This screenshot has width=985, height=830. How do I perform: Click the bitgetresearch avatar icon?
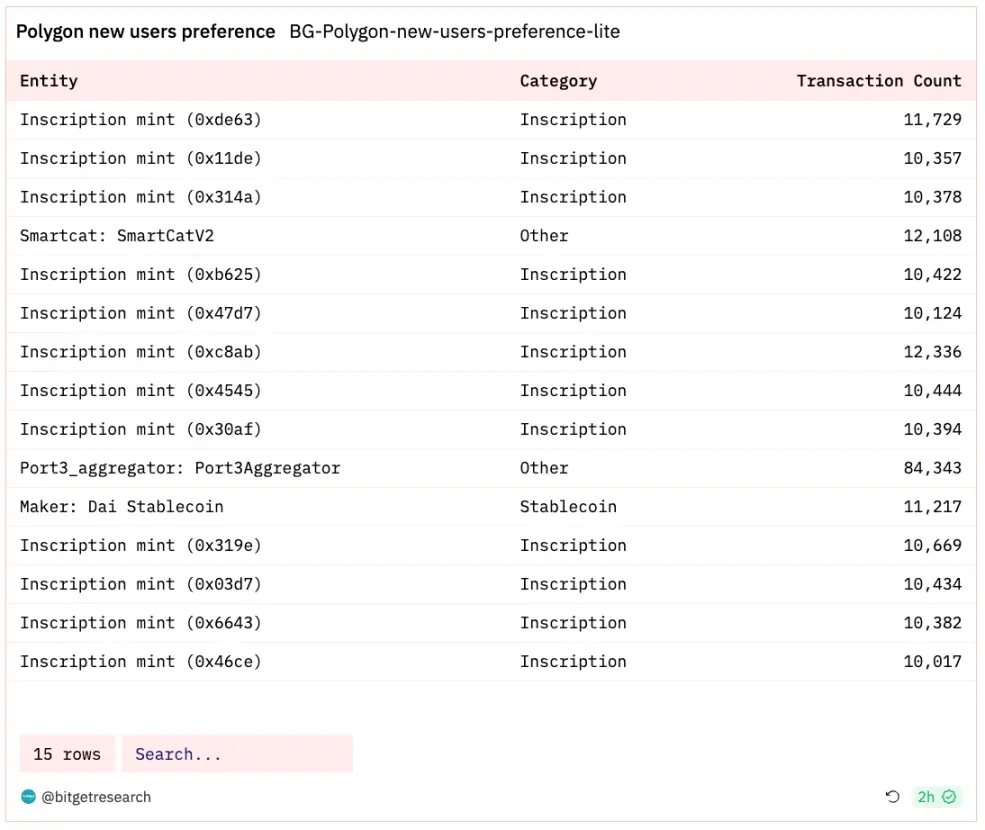point(28,797)
